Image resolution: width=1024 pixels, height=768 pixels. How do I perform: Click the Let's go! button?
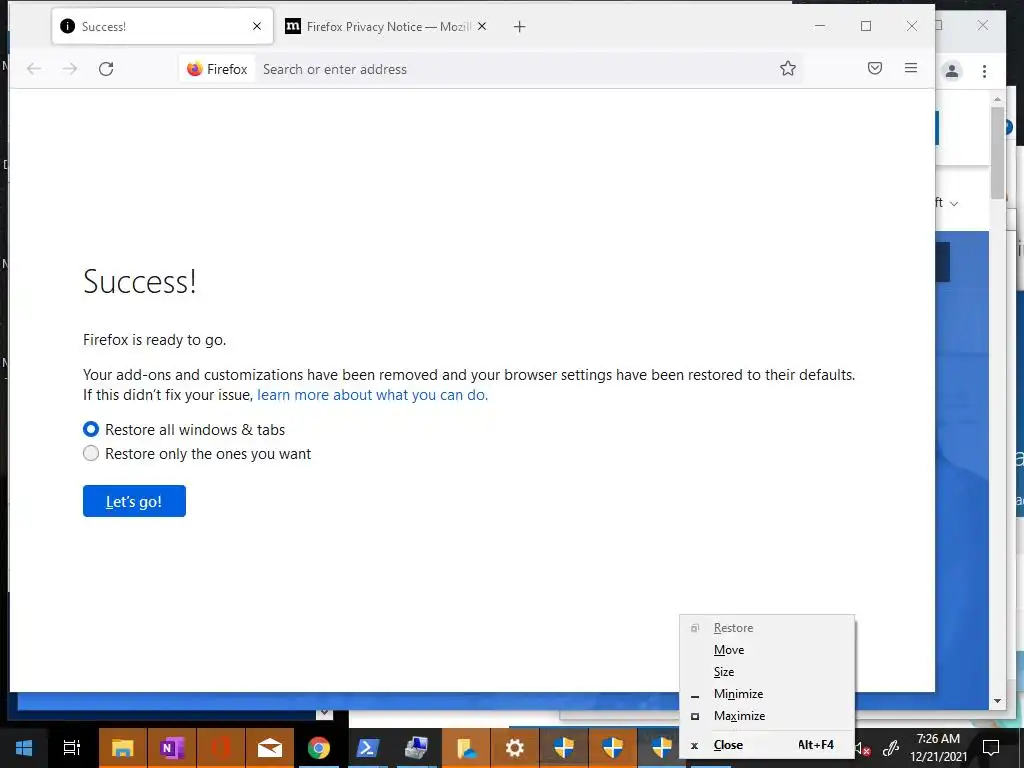click(134, 501)
